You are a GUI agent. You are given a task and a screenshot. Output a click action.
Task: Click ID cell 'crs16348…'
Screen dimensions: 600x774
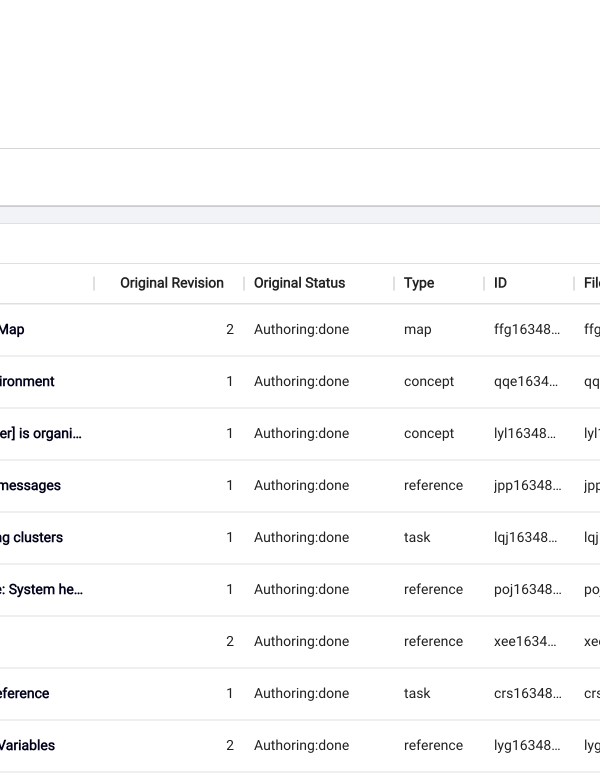[527, 693]
